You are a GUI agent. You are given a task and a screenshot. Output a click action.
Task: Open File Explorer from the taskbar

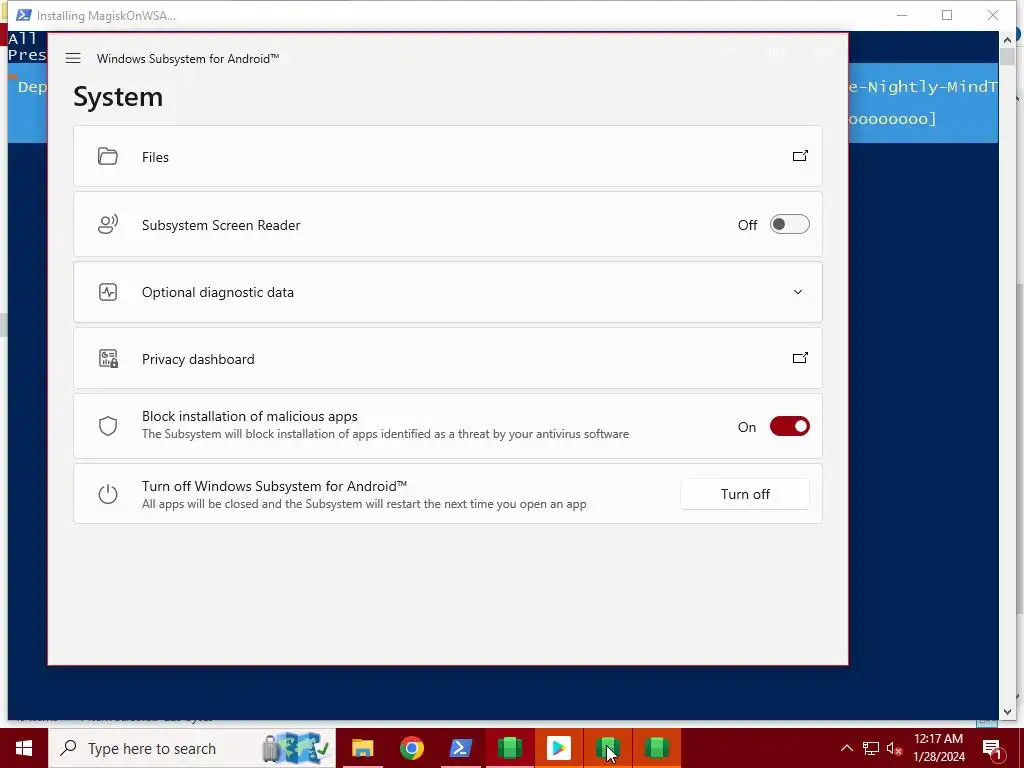[362, 748]
